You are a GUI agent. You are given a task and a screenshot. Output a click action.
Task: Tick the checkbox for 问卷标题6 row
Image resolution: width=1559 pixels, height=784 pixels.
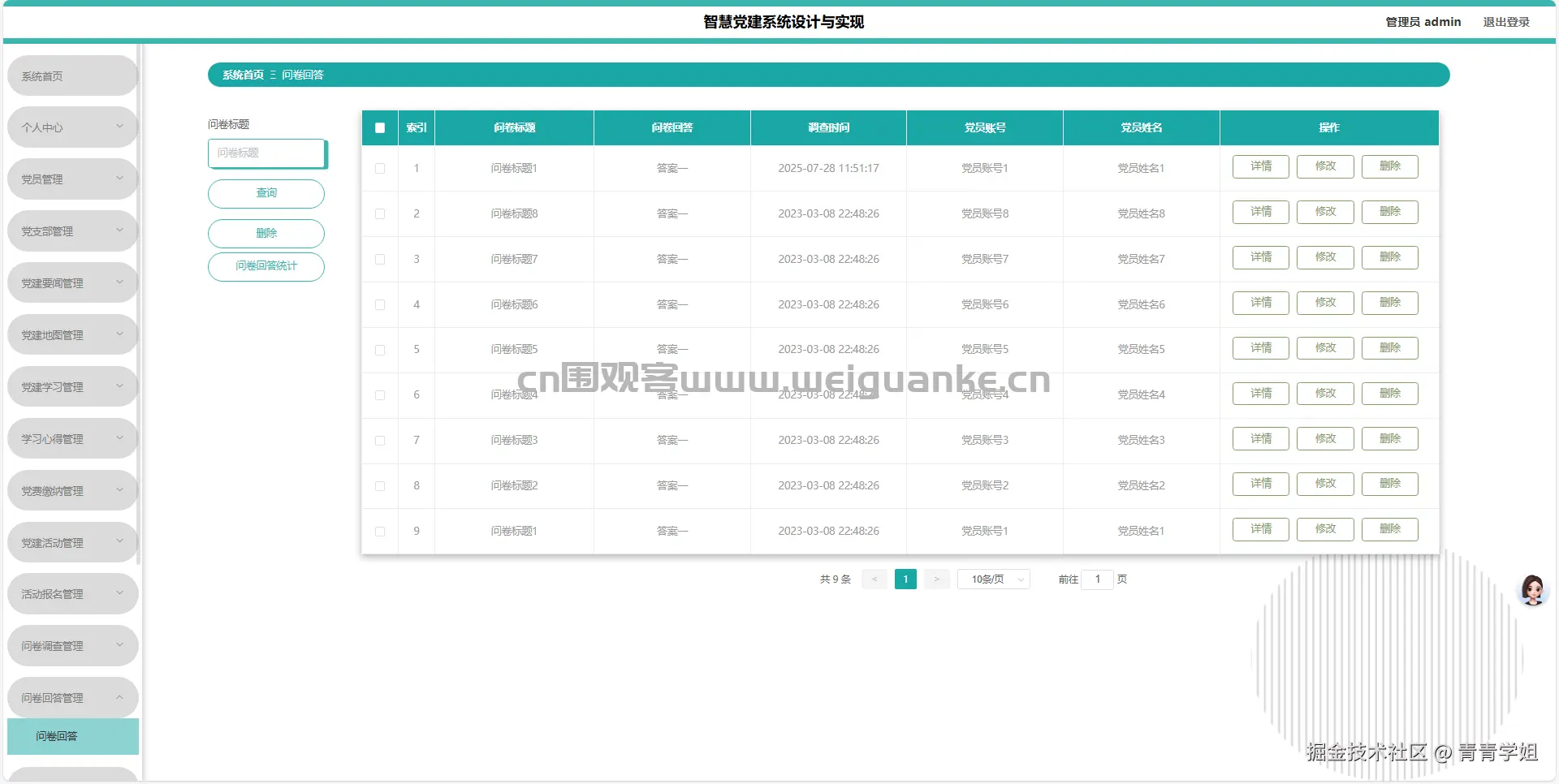coord(380,304)
